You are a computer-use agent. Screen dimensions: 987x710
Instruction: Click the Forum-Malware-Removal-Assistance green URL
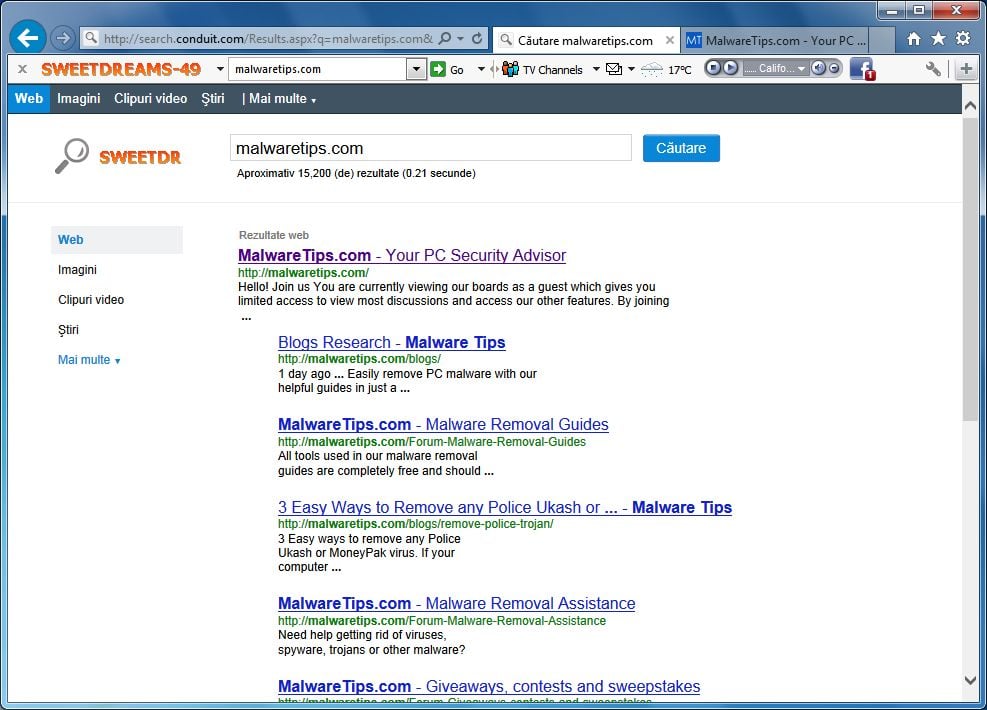coord(442,621)
